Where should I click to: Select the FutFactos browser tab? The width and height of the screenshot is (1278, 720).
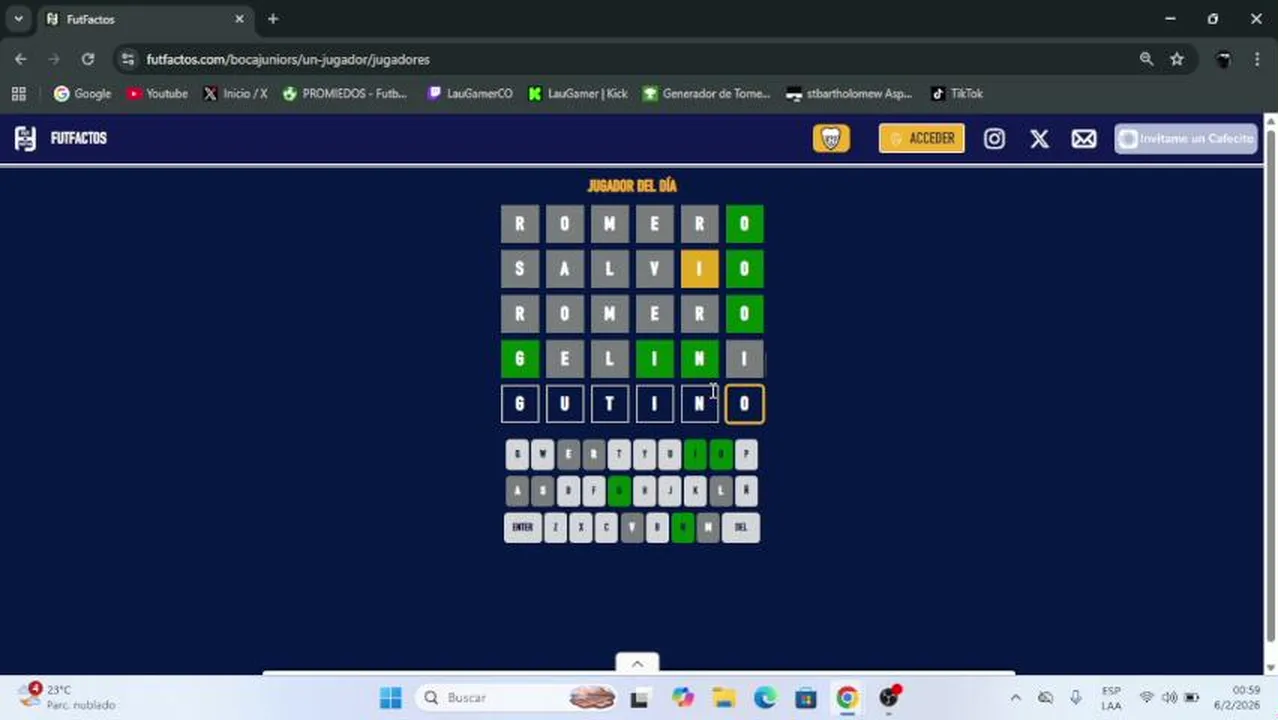tap(145, 19)
